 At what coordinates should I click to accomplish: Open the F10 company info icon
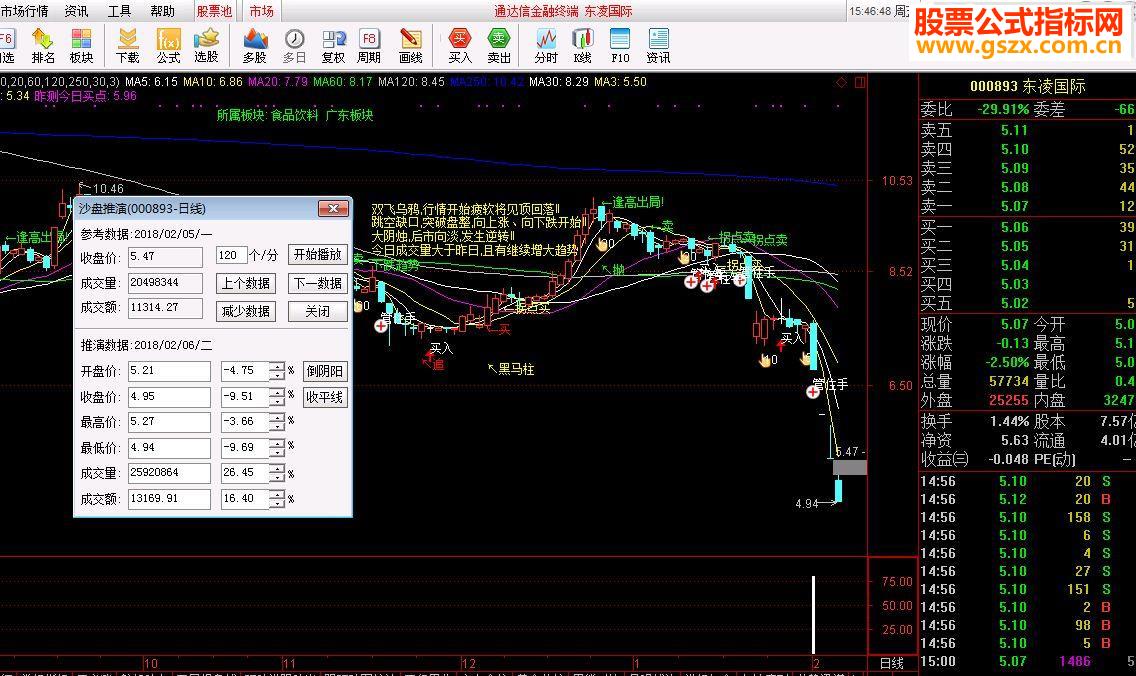pyautogui.click(x=620, y=46)
